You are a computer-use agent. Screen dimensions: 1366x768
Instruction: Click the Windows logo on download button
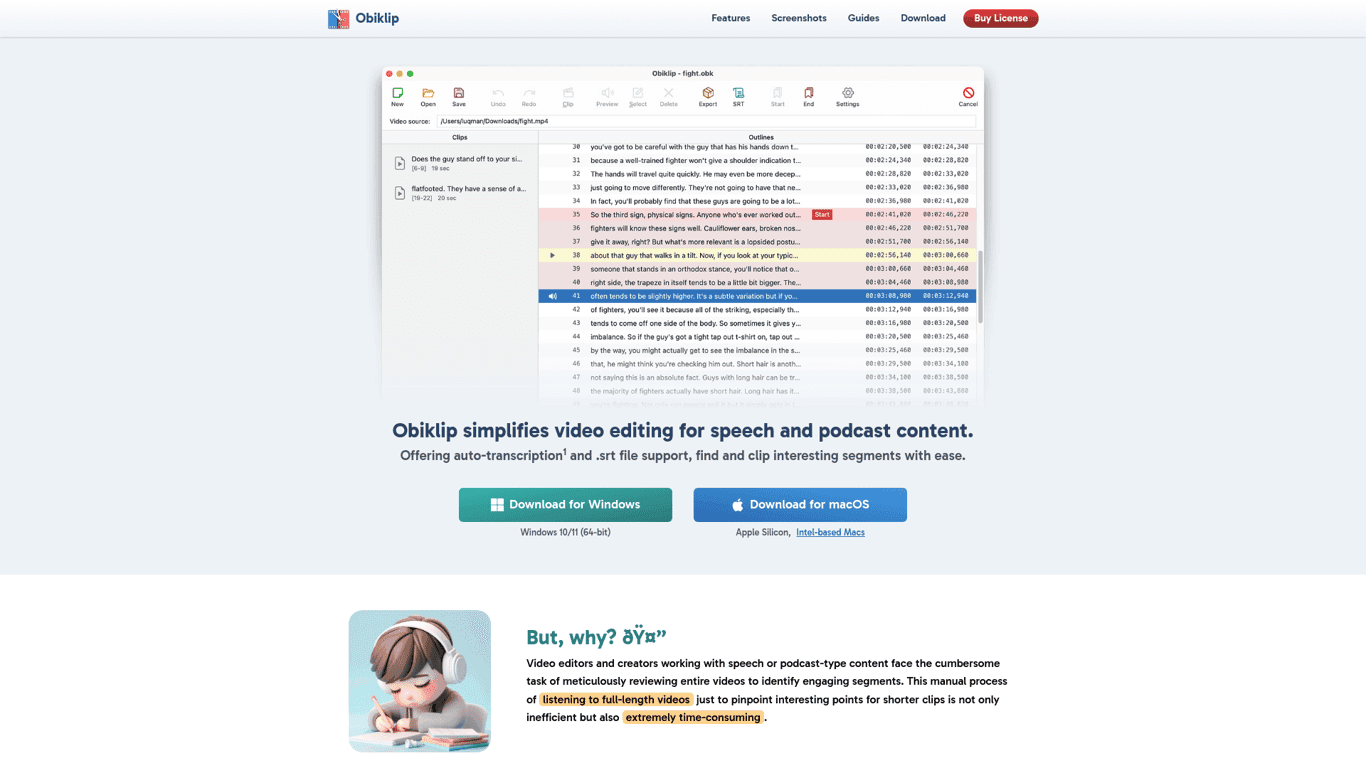click(x=497, y=505)
